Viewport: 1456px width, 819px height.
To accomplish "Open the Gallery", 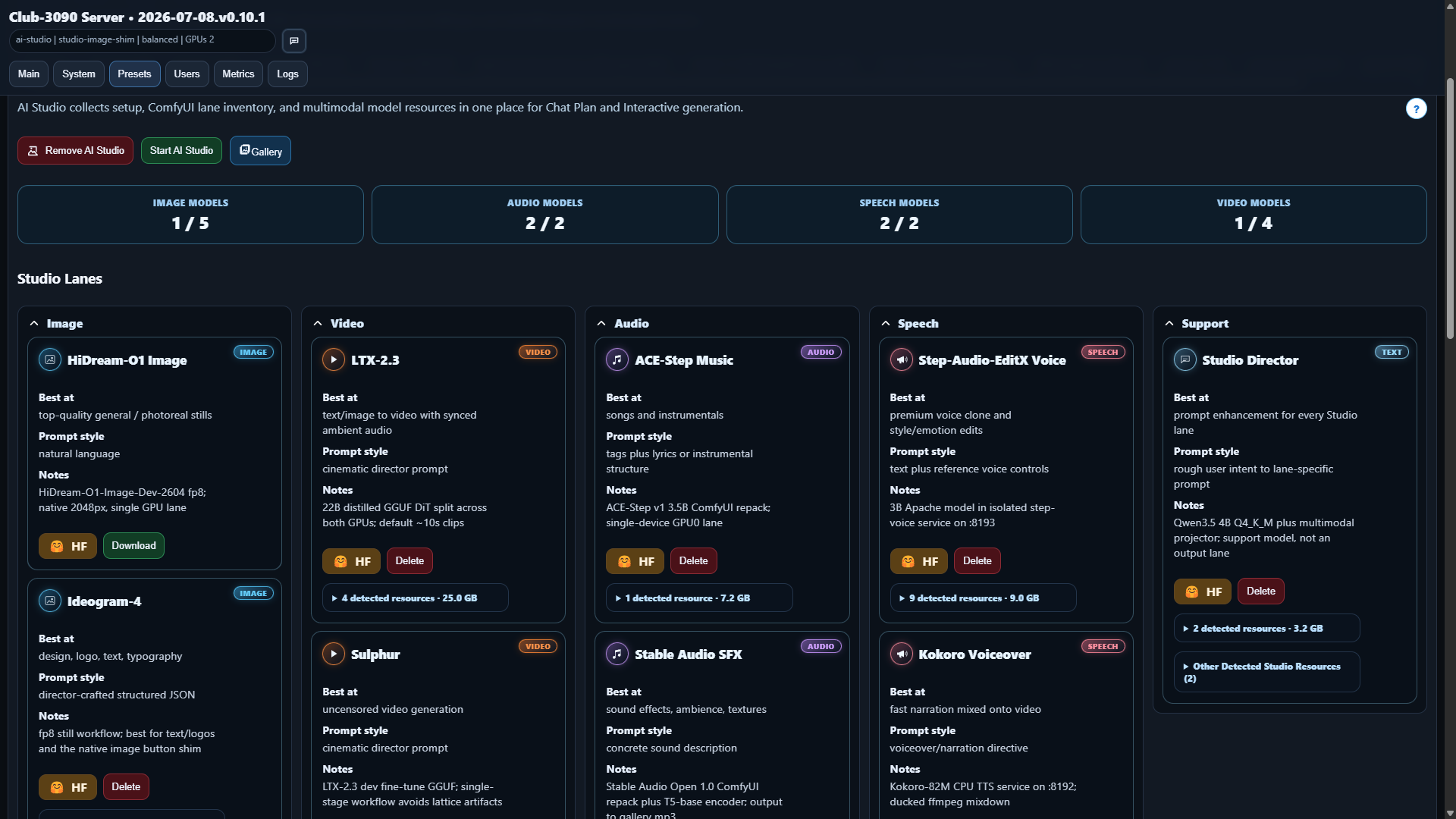I will [260, 151].
